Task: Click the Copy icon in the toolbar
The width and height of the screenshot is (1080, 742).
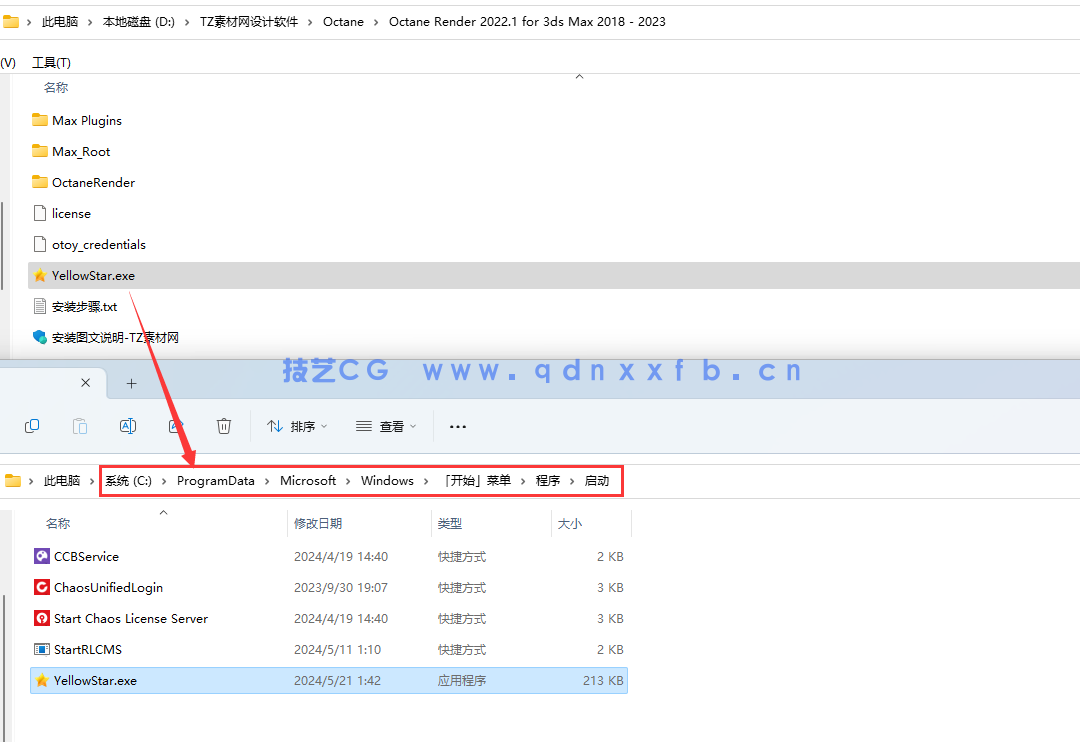Action: (32, 426)
